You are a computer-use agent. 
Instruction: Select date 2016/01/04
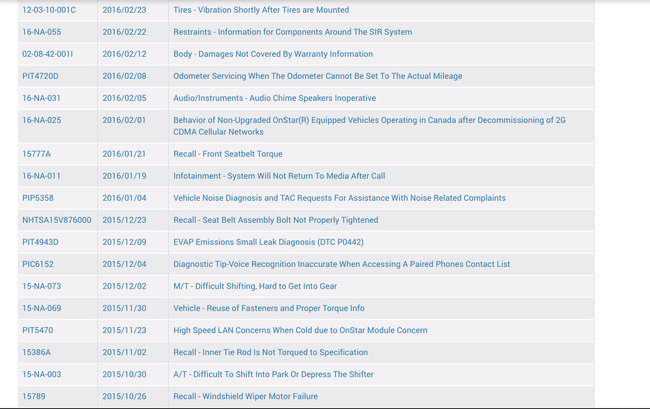click(124, 198)
